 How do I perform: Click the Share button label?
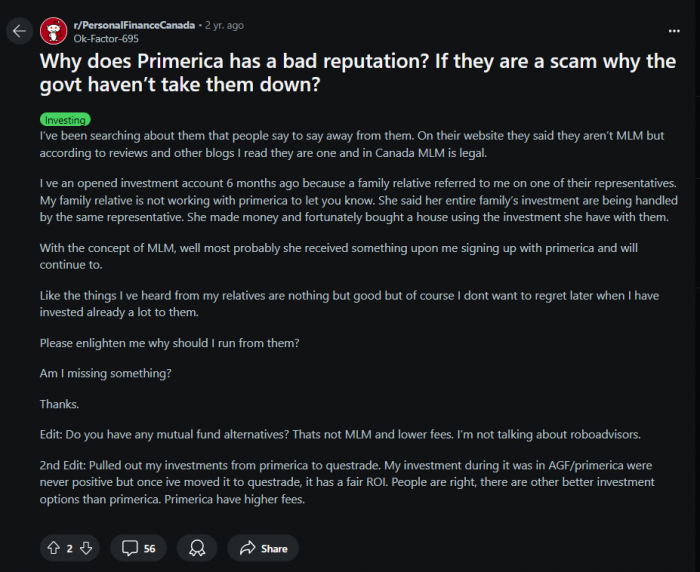pos(274,548)
